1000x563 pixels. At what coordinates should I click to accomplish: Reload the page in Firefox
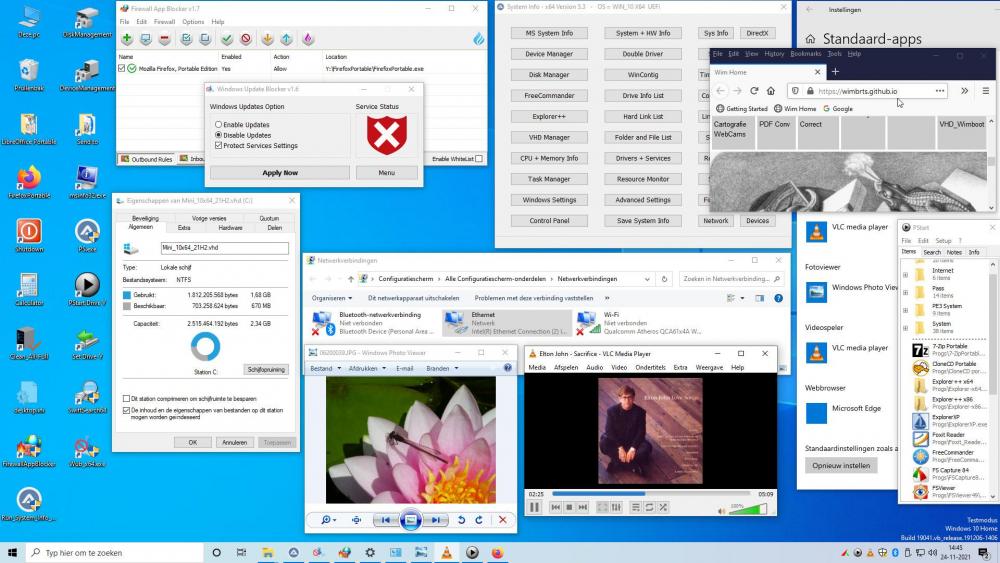coord(756,90)
